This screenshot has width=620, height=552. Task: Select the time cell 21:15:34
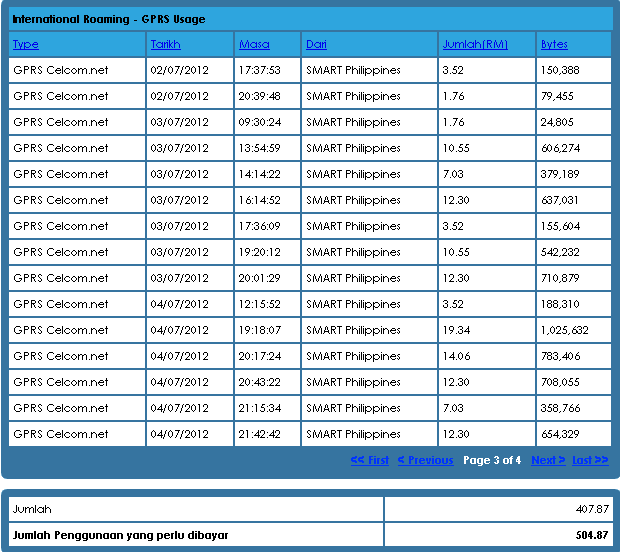[259, 408]
